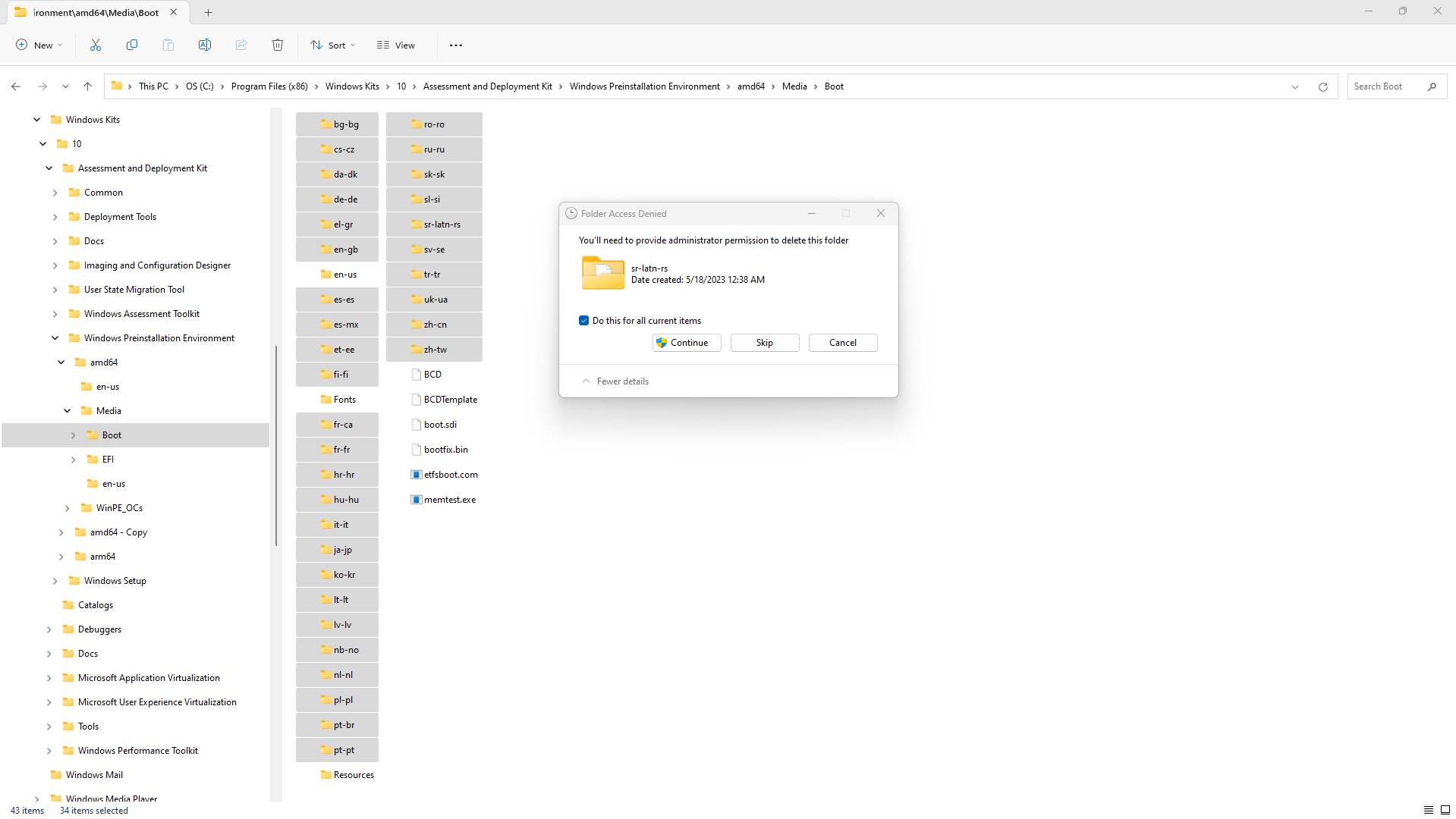This screenshot has width=1456, height=819.
Task: Open the See more ellipsis menu
Action: (456, 45)
